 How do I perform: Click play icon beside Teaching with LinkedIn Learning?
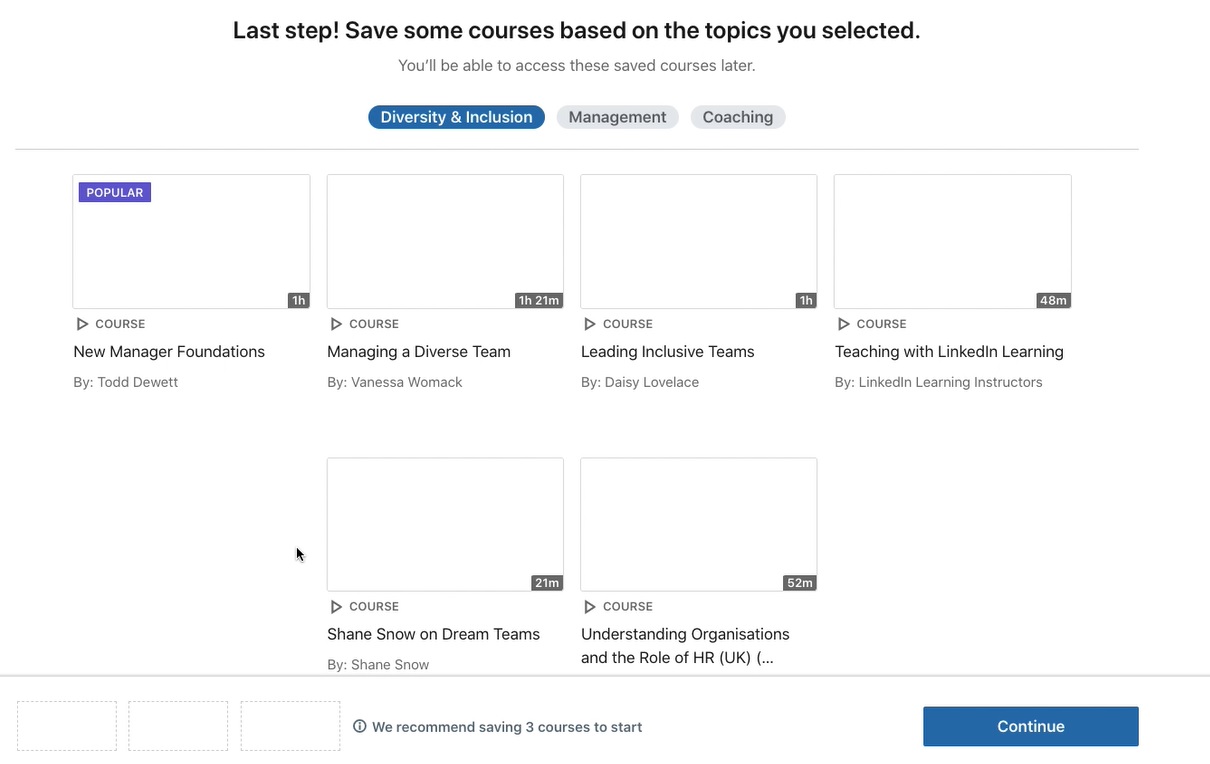(x=844, y=324)
